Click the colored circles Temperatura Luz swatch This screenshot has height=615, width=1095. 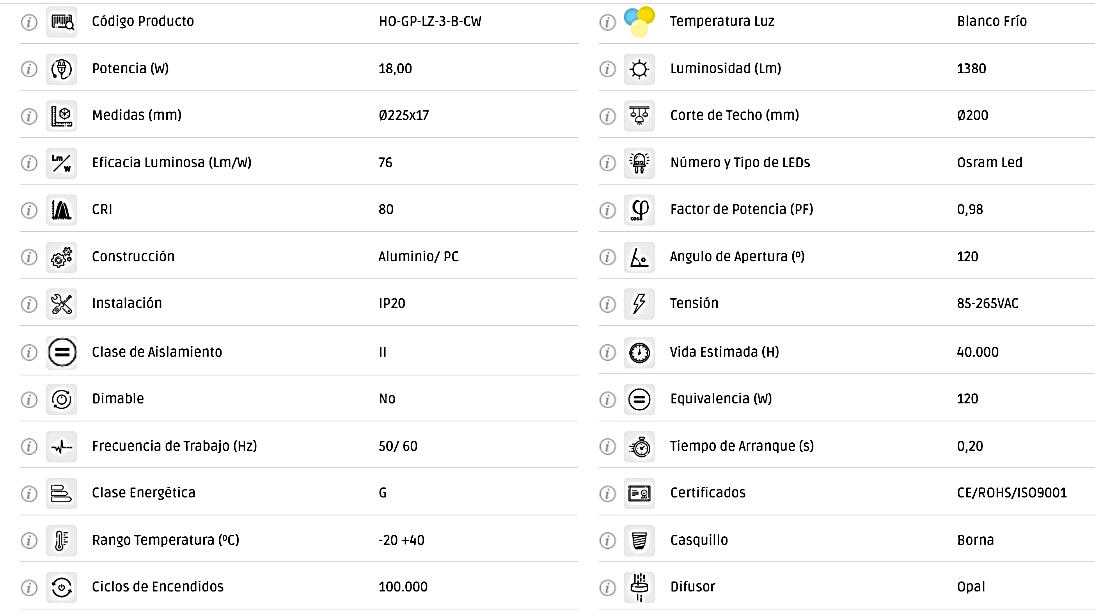tap(639, 20)
